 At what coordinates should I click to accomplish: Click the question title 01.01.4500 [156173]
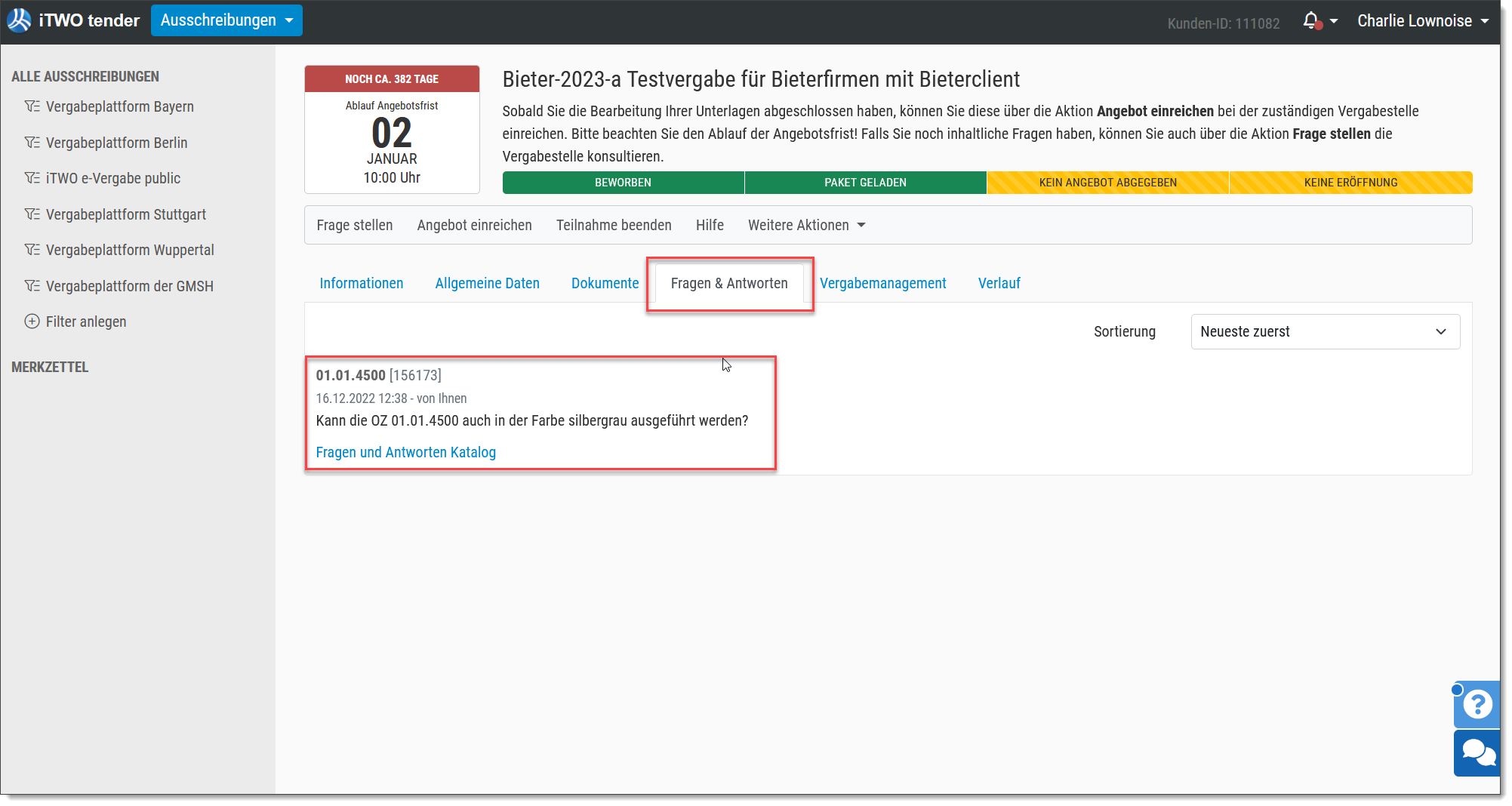coord(378,375)
